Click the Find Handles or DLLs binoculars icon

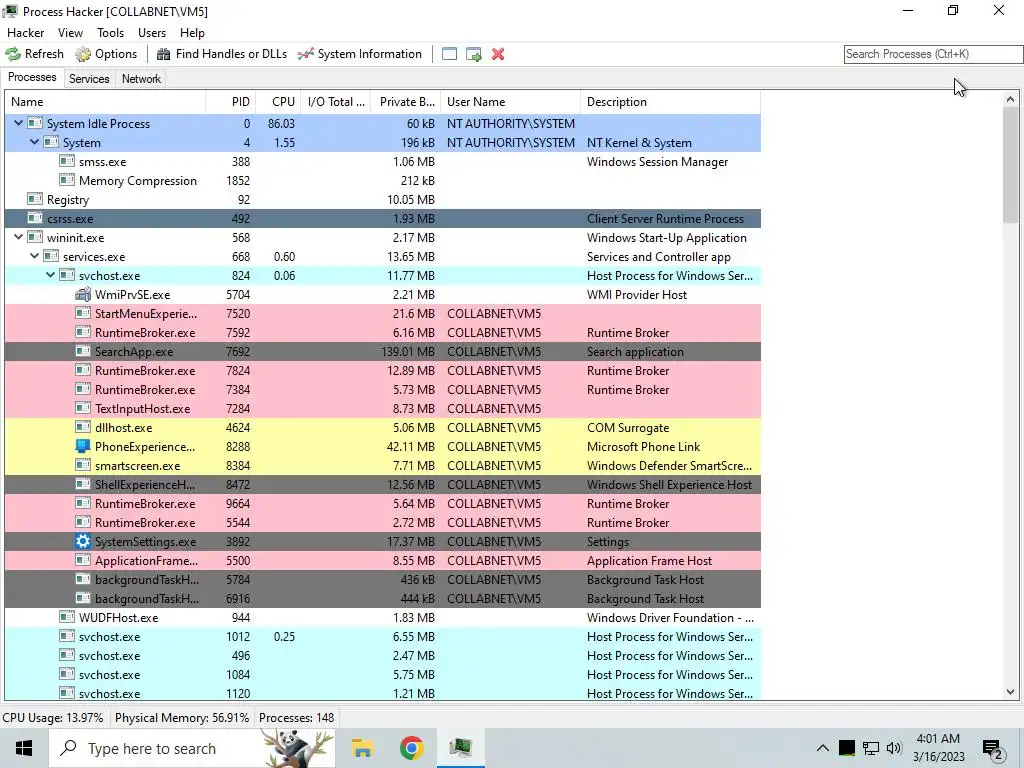click(x=163, y=54)
